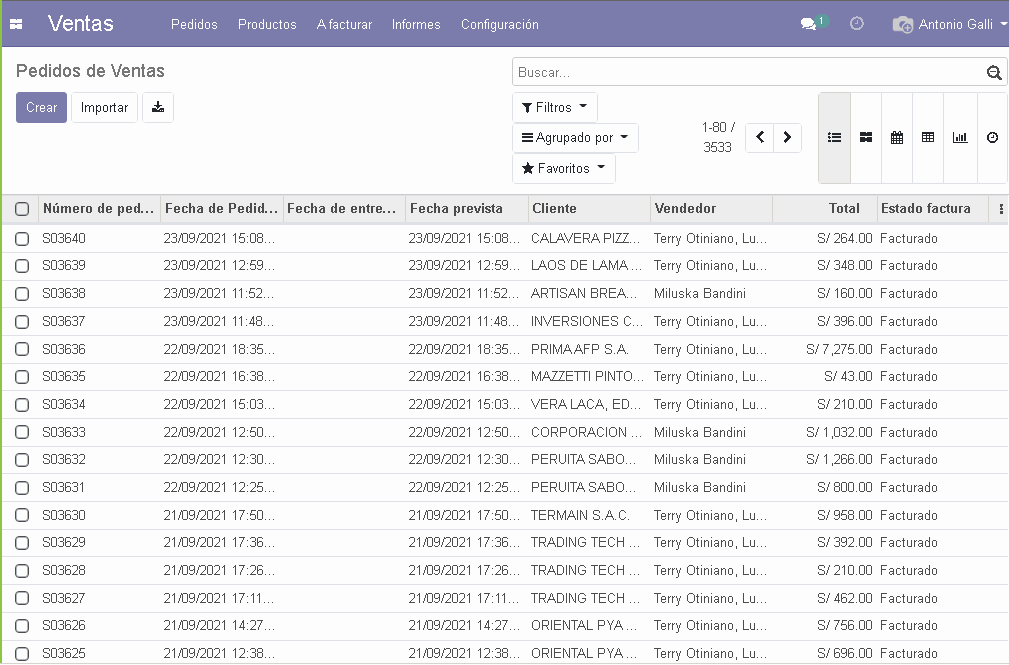Click the Crear button

(41, 108)
